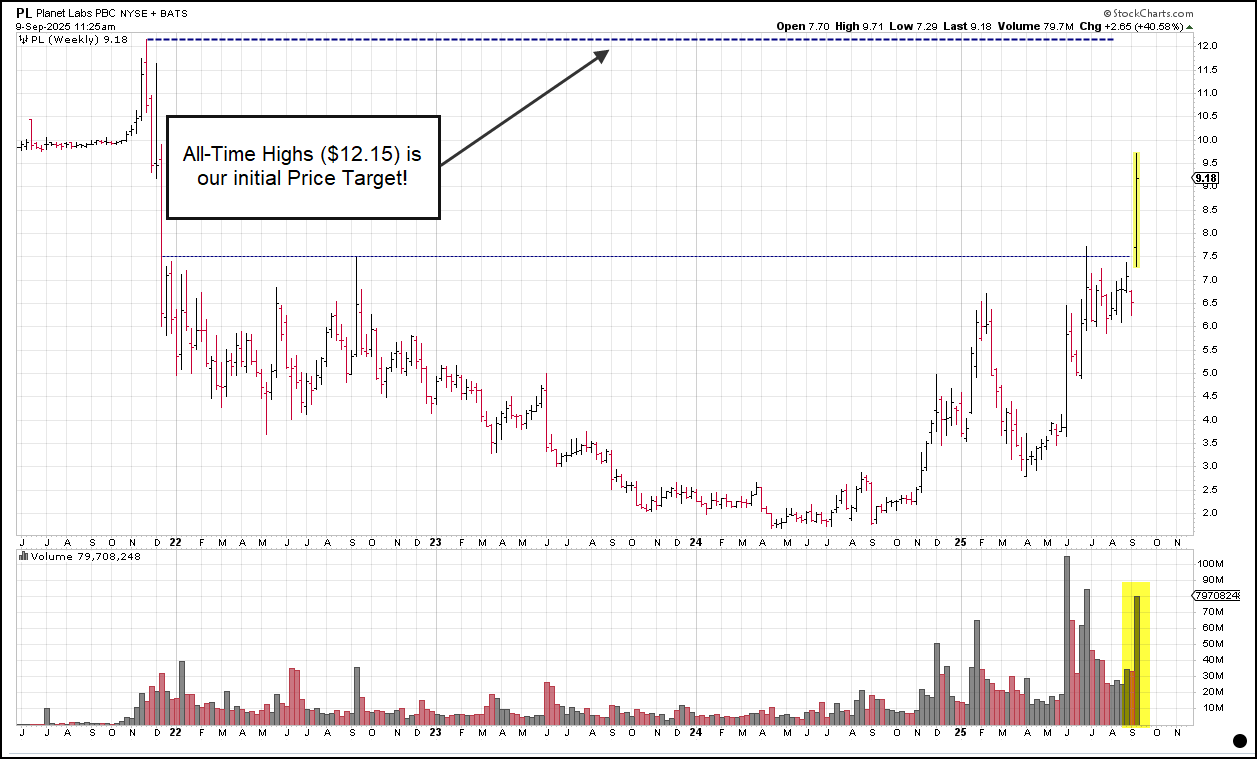Click the 11.5 price axis label
Image resolution: width=1257 pixels, height=759 pixels.
point(1208,69)
